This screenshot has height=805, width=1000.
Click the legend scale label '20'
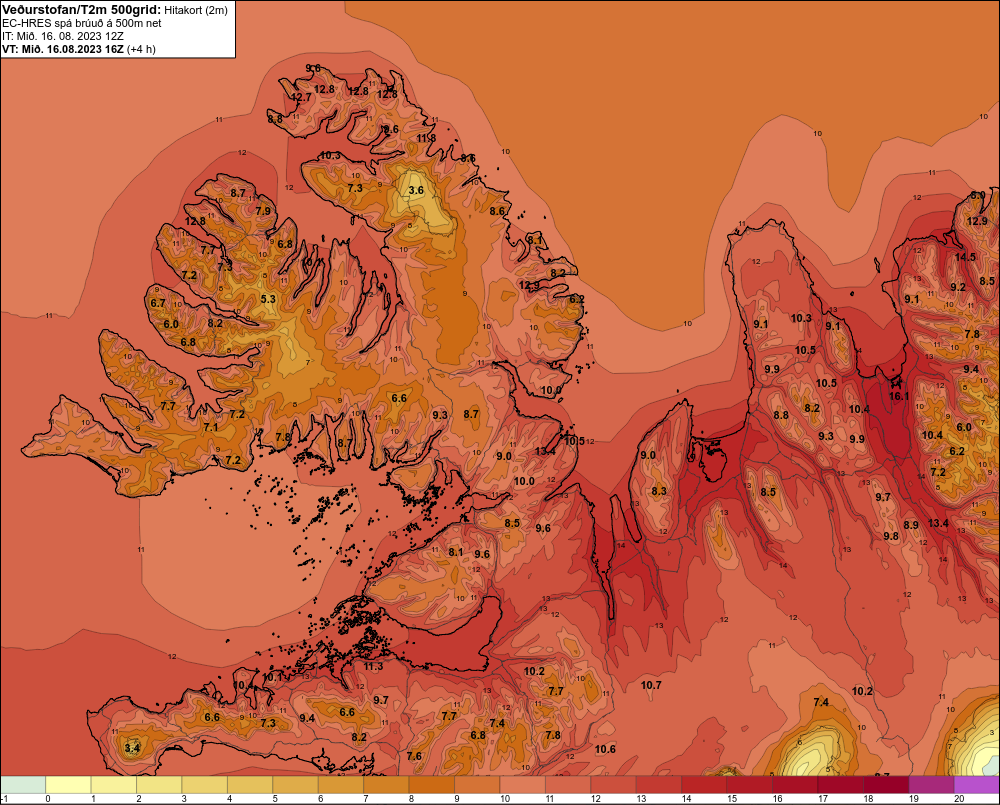(x=959, y=799)
